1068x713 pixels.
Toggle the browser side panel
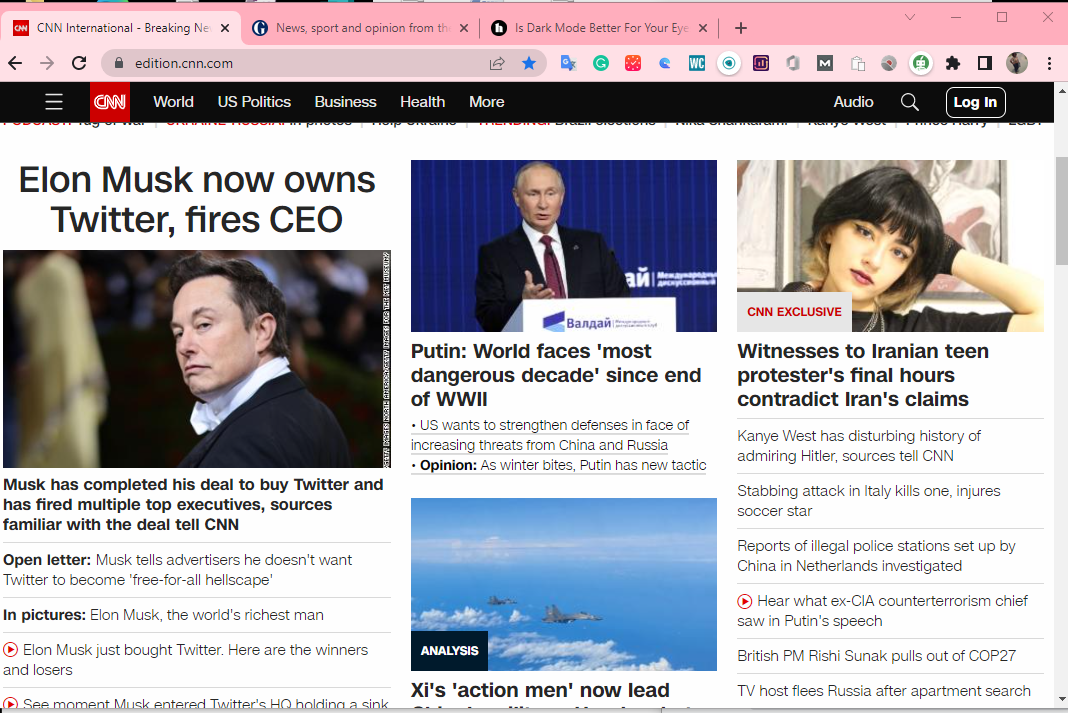click(985, 63)
